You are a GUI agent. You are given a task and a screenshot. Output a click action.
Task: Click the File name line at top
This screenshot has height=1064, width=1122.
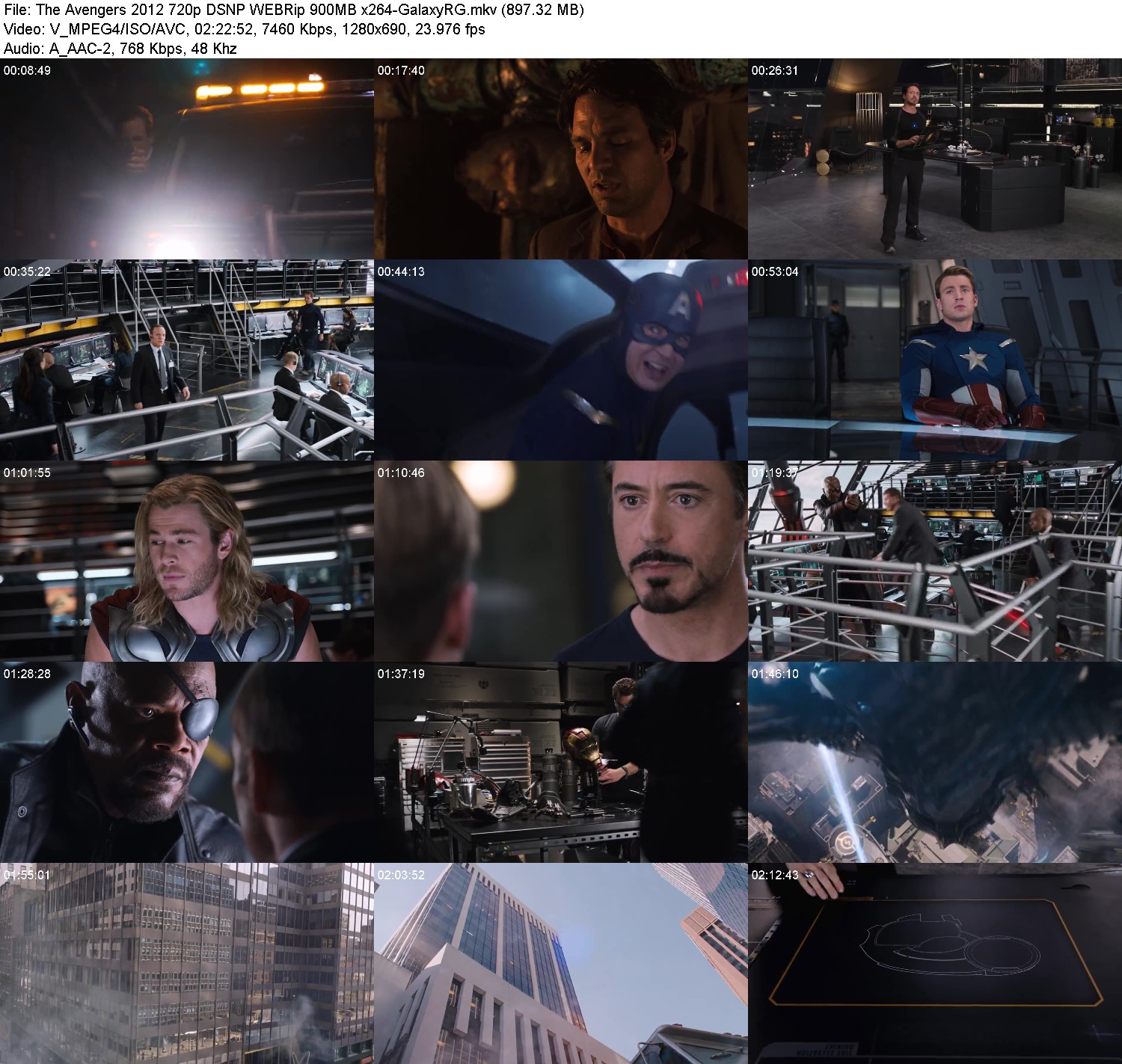(x=294, y=10)
